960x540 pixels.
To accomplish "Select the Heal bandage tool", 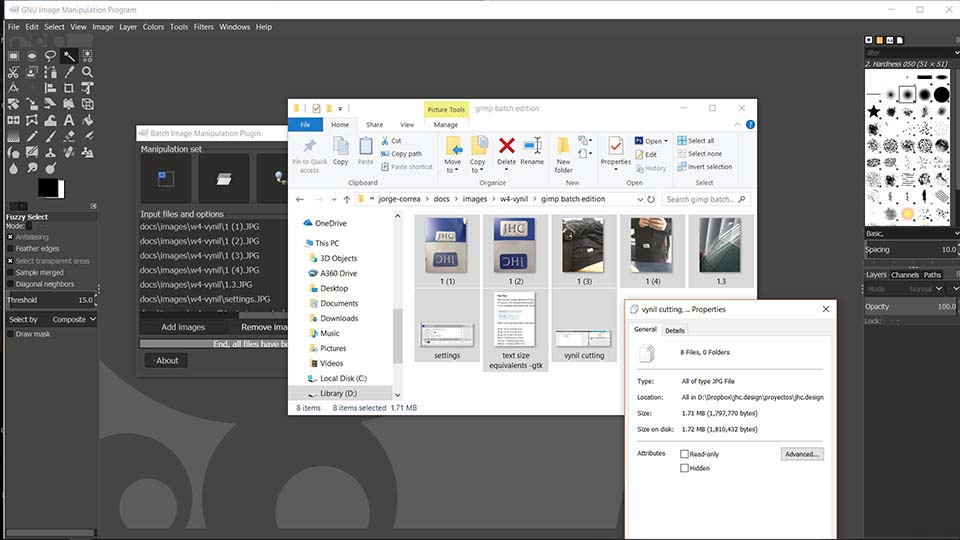I will coord(69,152).
